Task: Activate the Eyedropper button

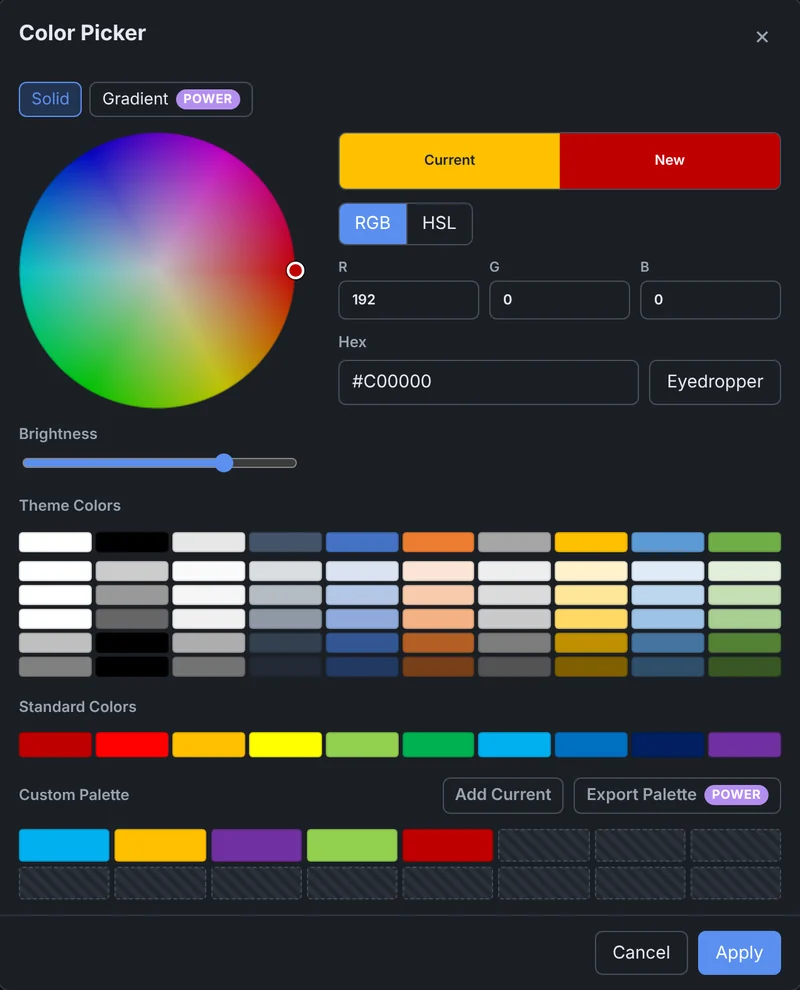Action: pyautogui.click(x=715, y=382)
